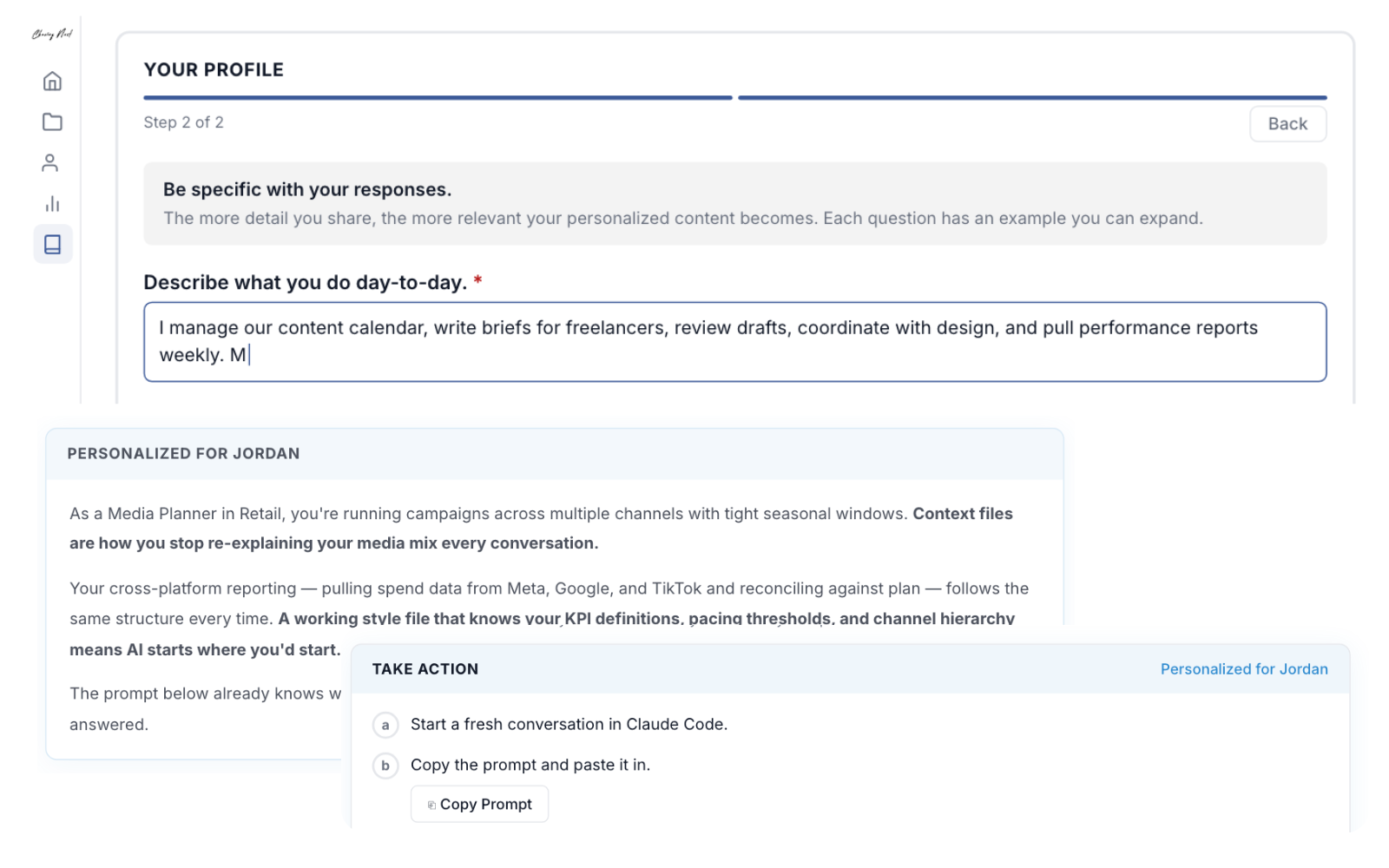Click step a circle marker
1389x868 pixels.
click(x=385, y=725)
